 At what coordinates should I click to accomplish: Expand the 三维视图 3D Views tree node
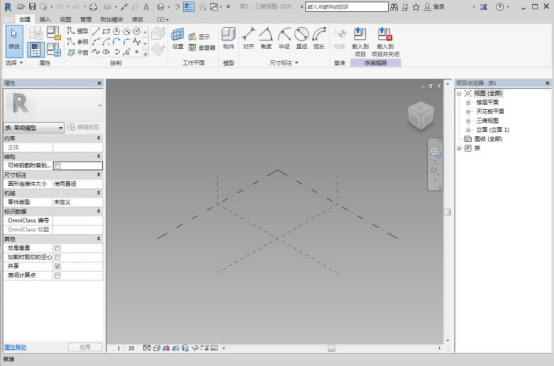468,121
